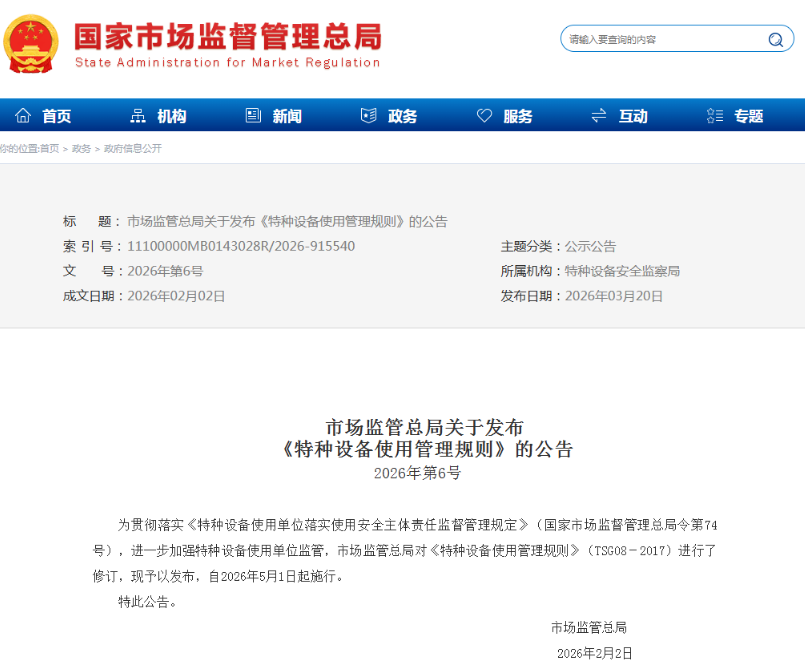This screenshot has height=665, width=805.
Task: Click the 国家市场监督管理总局 site title
Action: tap(228, 36)
